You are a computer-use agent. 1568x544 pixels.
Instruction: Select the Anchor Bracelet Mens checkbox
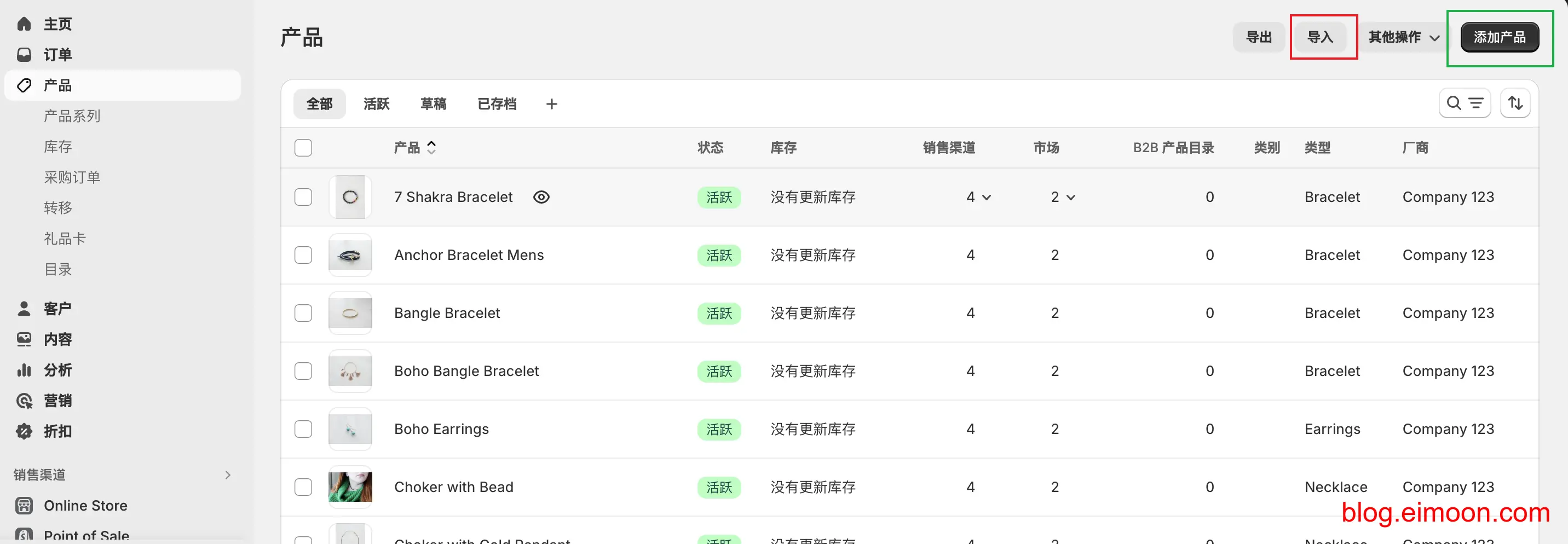(303, 255)
